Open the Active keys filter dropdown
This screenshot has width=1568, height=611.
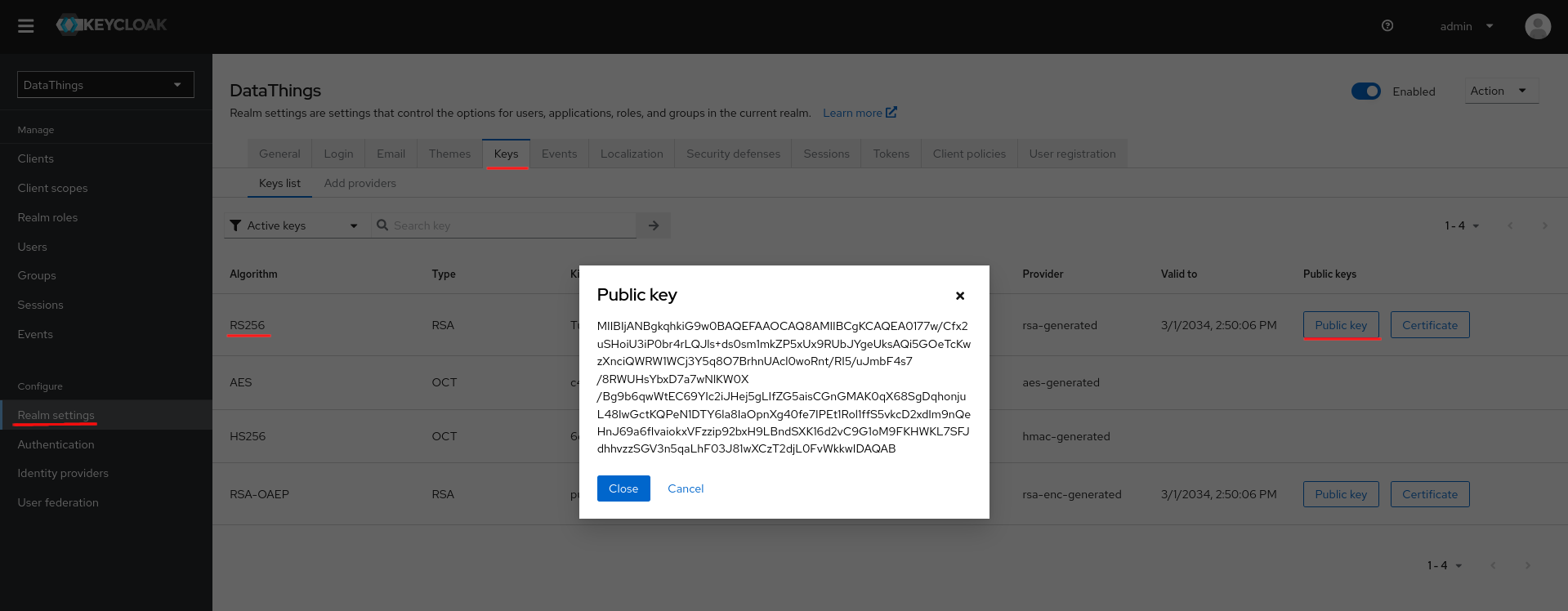click(297, 225)
